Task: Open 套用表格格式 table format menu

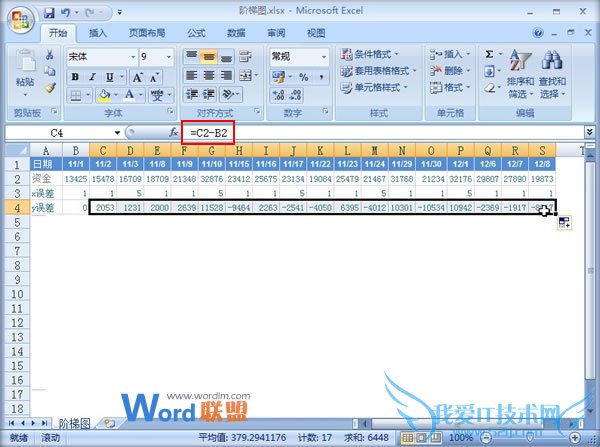Action: click(x=378, y=71)
